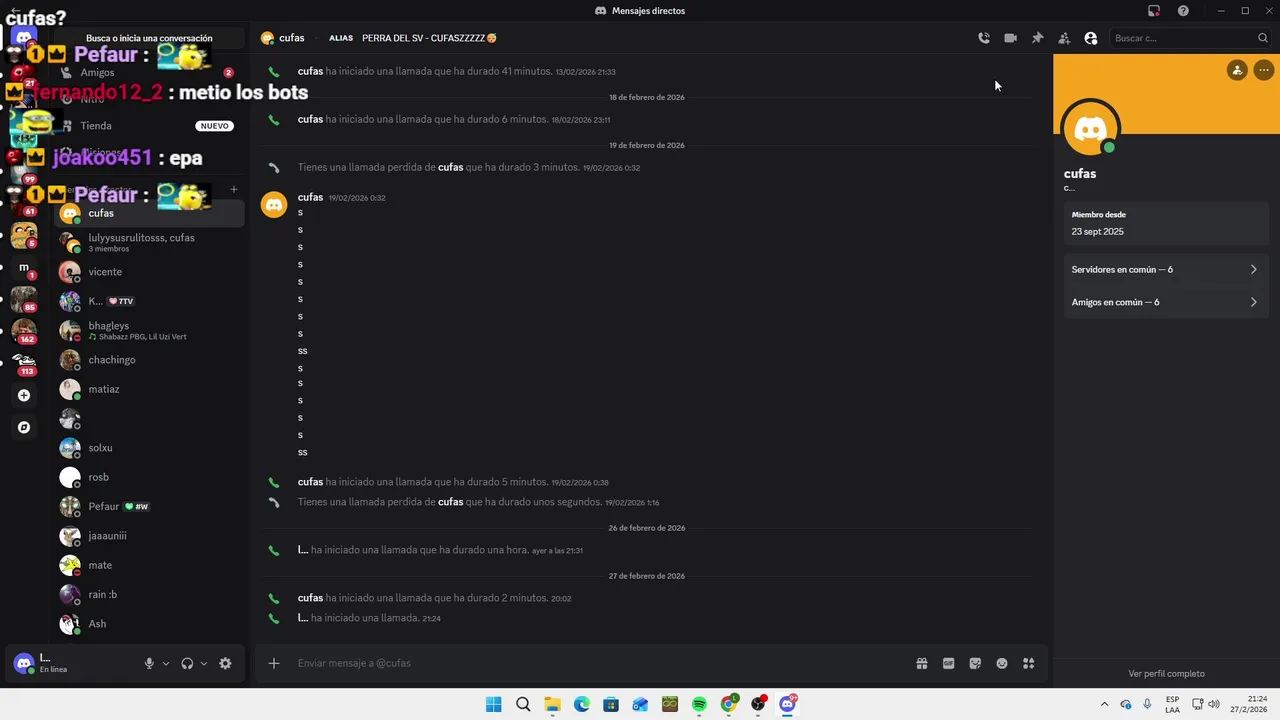Open the three-dots menu in profile panel
The height and width of the screenshot is (720, 1280).
pyautogui.click(x=1264, y=70)
